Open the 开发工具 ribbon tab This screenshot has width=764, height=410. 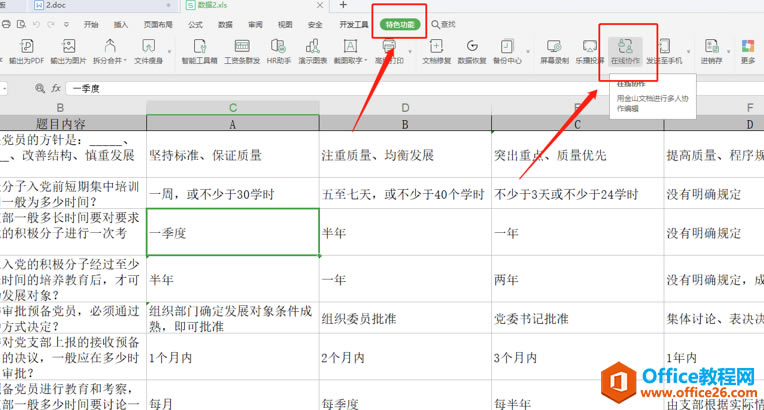(354, 24)
